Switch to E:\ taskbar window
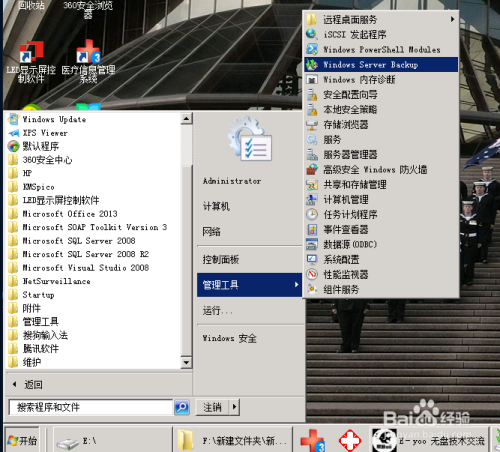This screenshot has height=452, width=500. tap(112, 441)
